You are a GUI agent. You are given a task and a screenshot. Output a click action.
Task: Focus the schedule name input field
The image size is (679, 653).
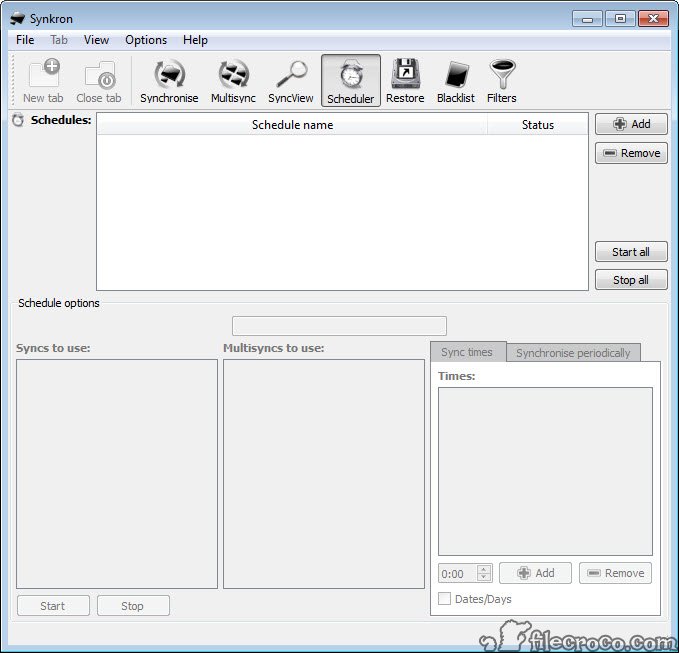(x=339, y=326)
